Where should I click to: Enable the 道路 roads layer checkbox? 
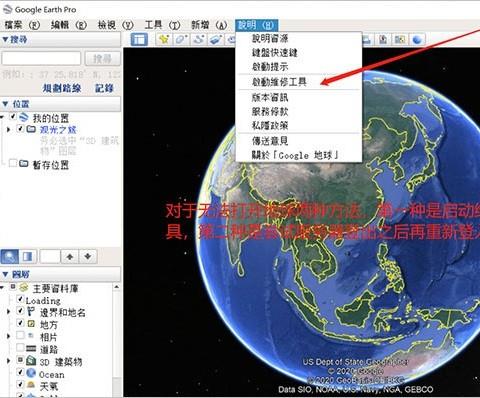(x=20, y=347)
